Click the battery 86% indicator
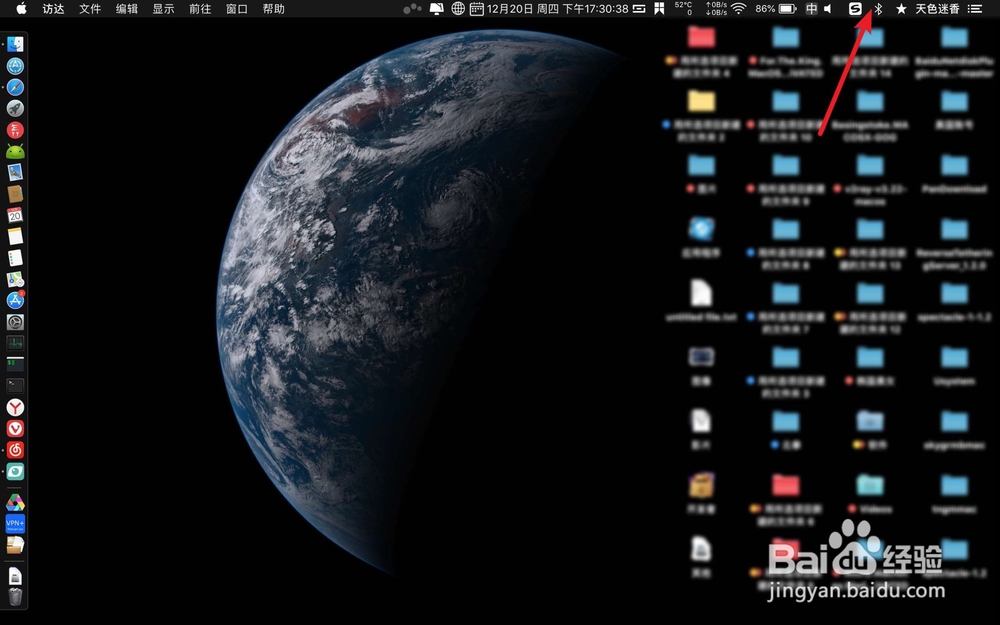The image size is (1000, 625). point(776,9)
